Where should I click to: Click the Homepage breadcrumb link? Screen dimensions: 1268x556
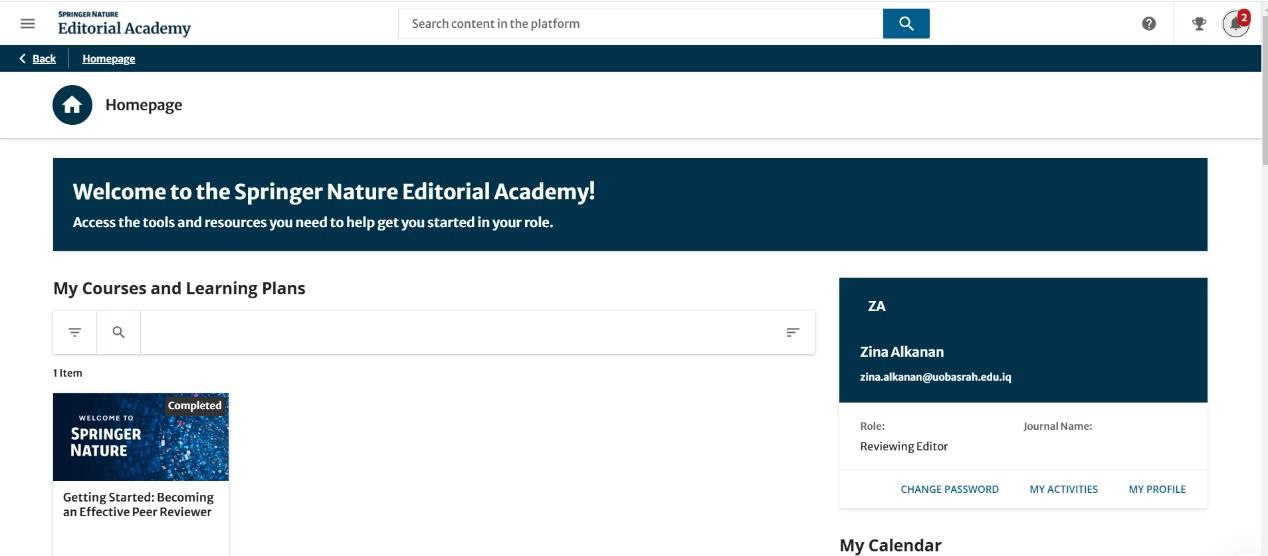(x=109, y=59)
